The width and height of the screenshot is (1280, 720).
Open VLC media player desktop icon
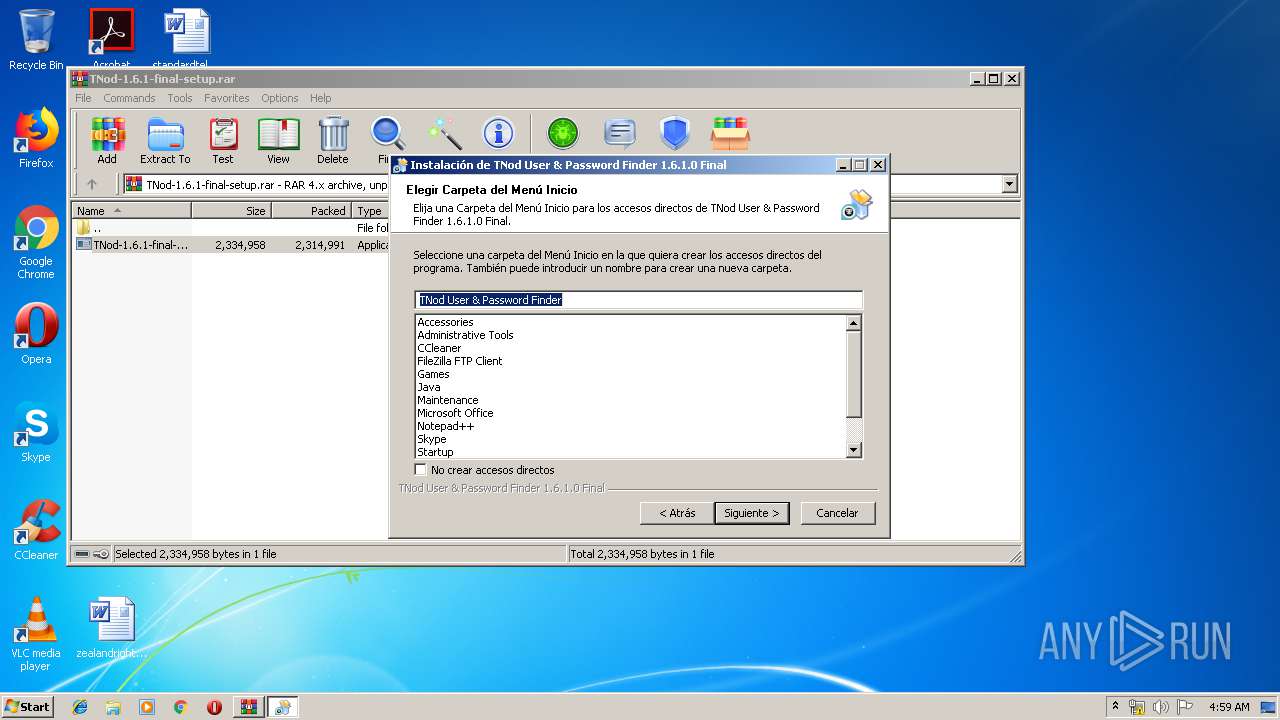[36, 634]
